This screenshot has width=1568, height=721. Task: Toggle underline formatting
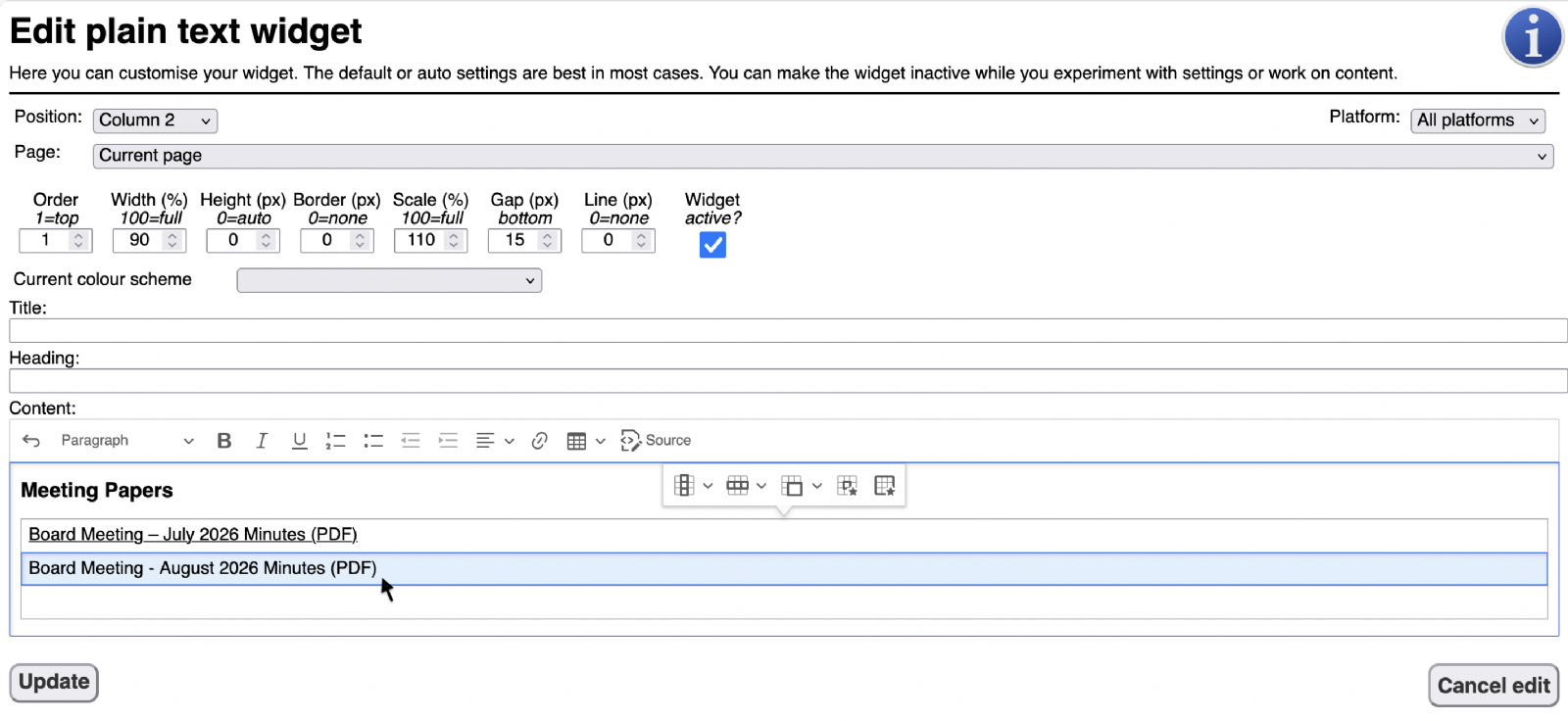click(300, 441)
